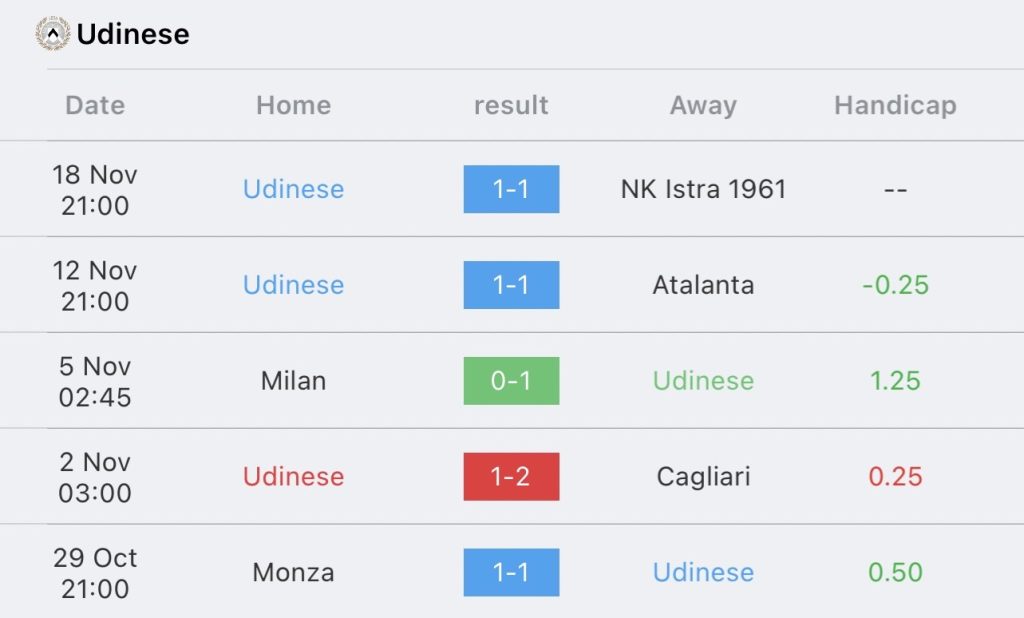Open NK Istra 1961 team page

coord(703,189)
